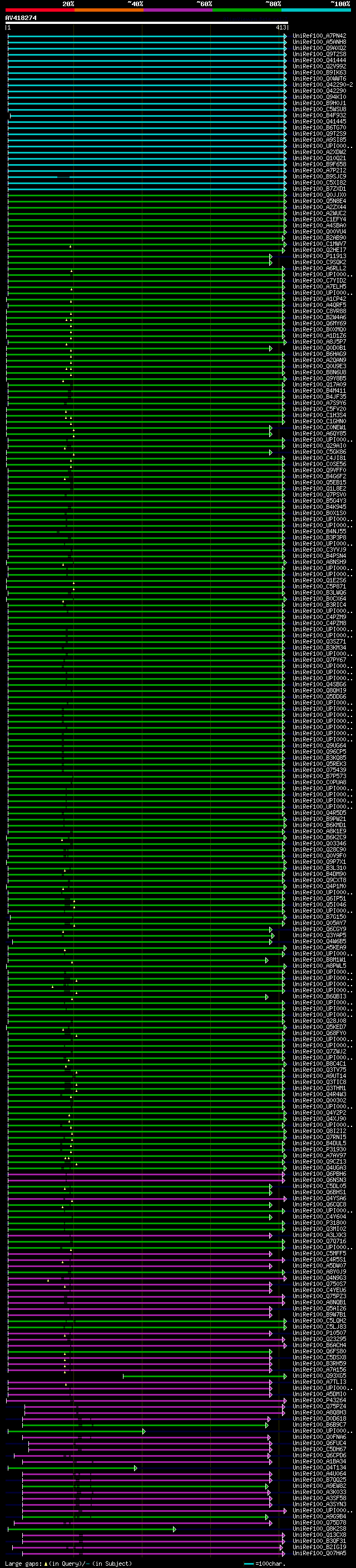356x1568 pixels.
Task: Select the UniRef100_B2IGI9 label
Action: click(x=319, y=1547)
